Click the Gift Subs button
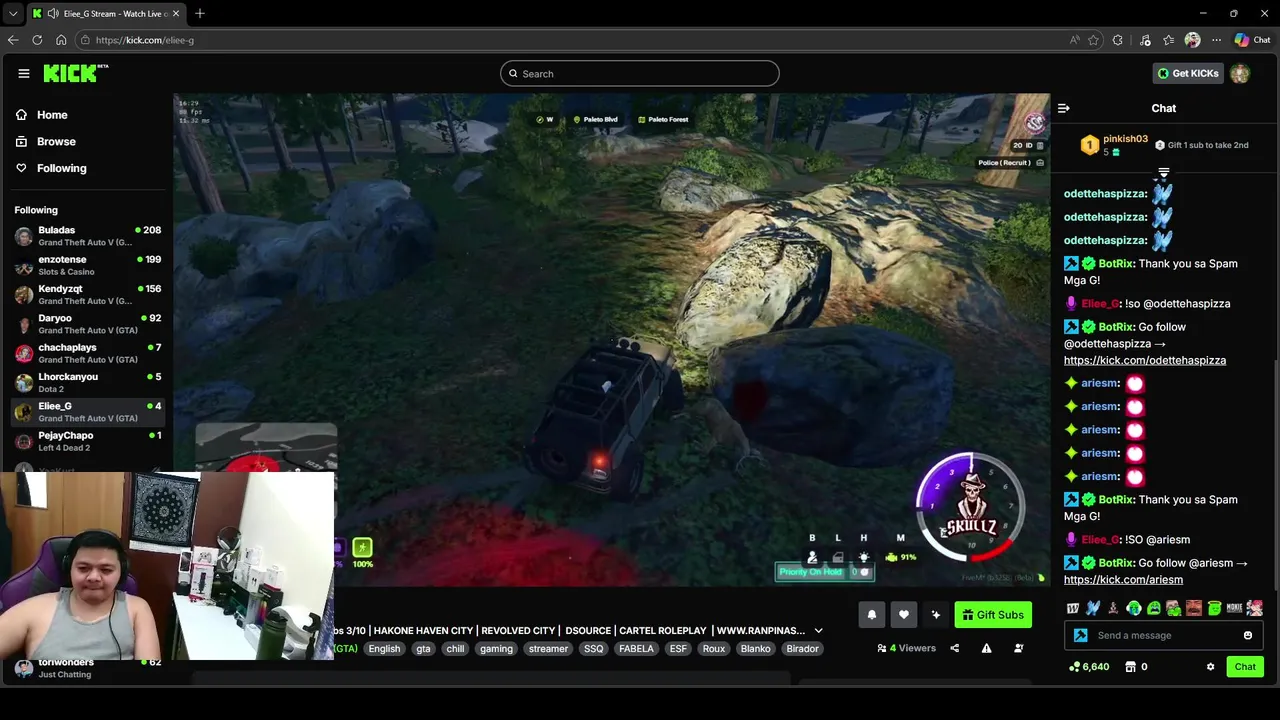 point(992,615)
